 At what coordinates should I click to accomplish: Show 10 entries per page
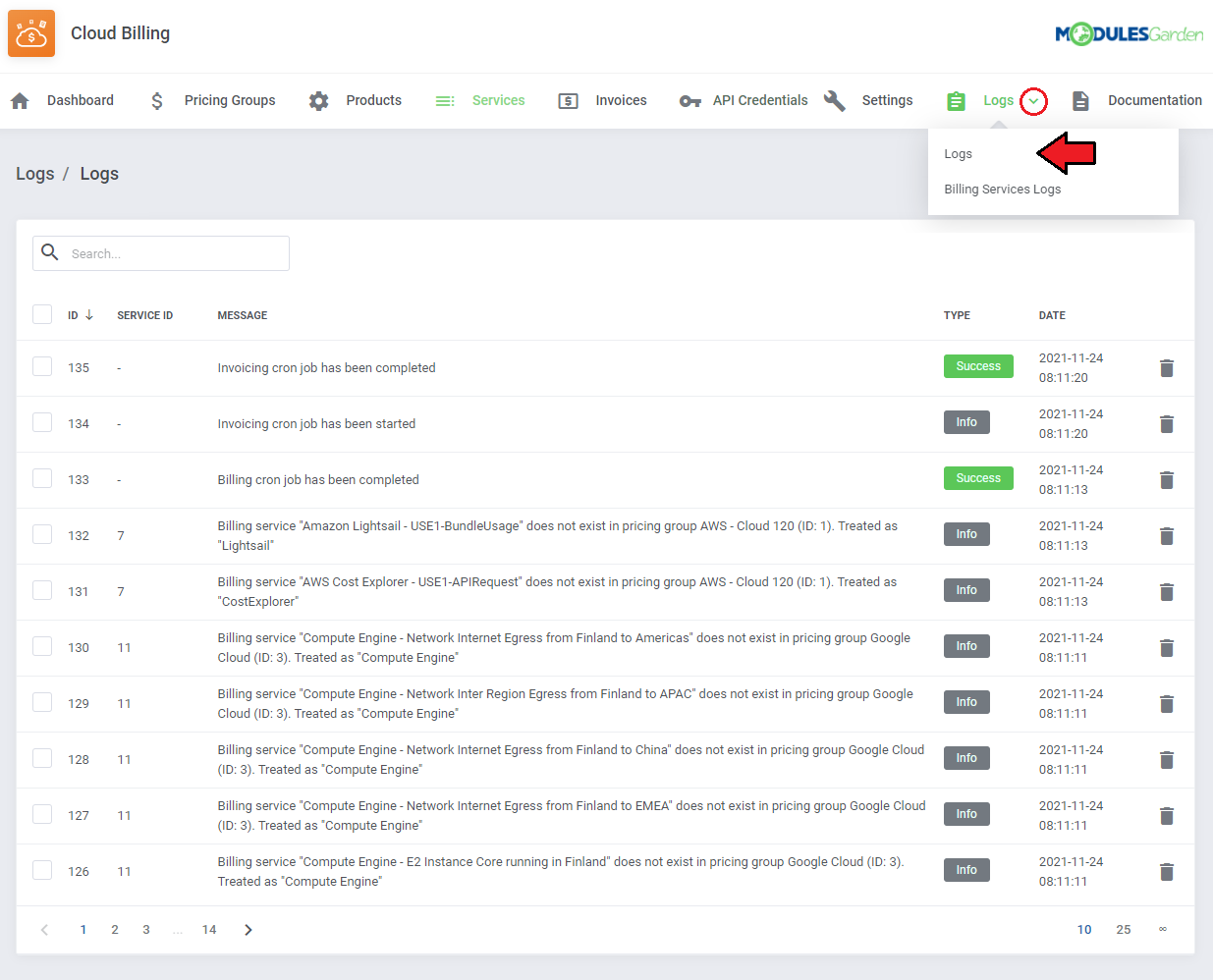(1084, 930)
